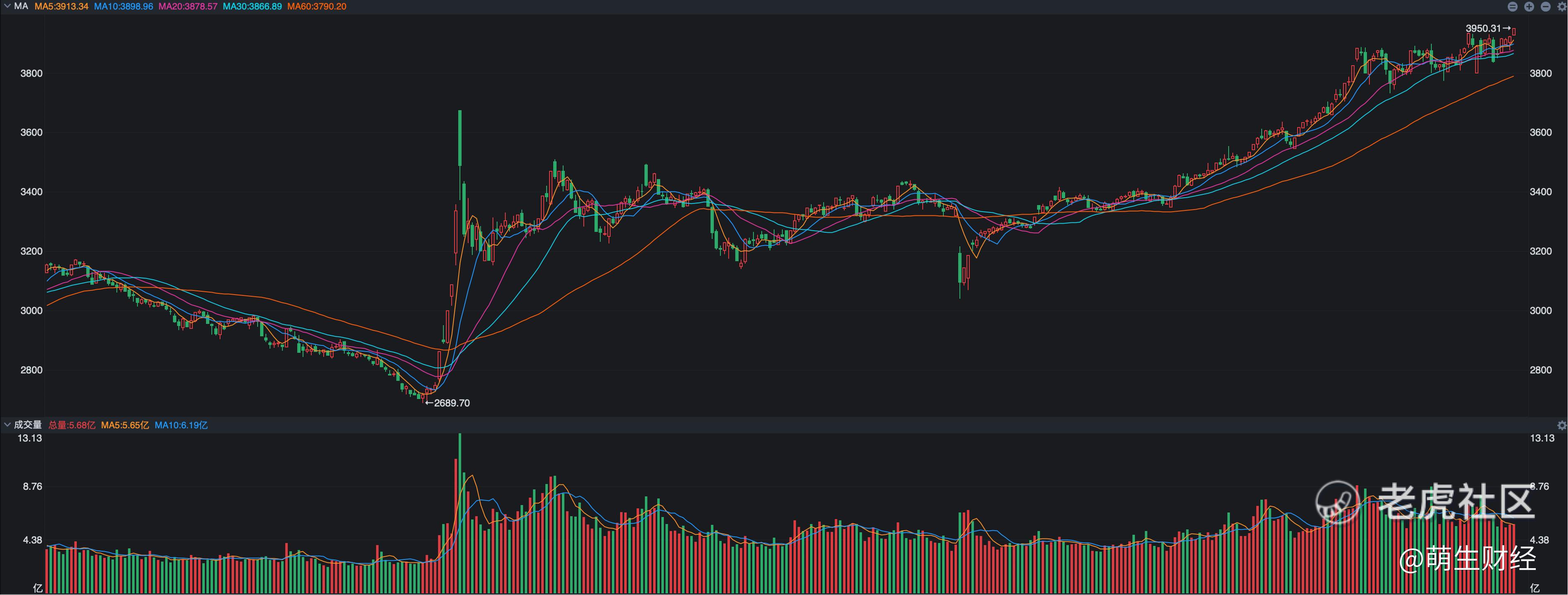Zoom in the chart with plus icon
This screenshot has height=595, width=1568.
click(1529, 7)
